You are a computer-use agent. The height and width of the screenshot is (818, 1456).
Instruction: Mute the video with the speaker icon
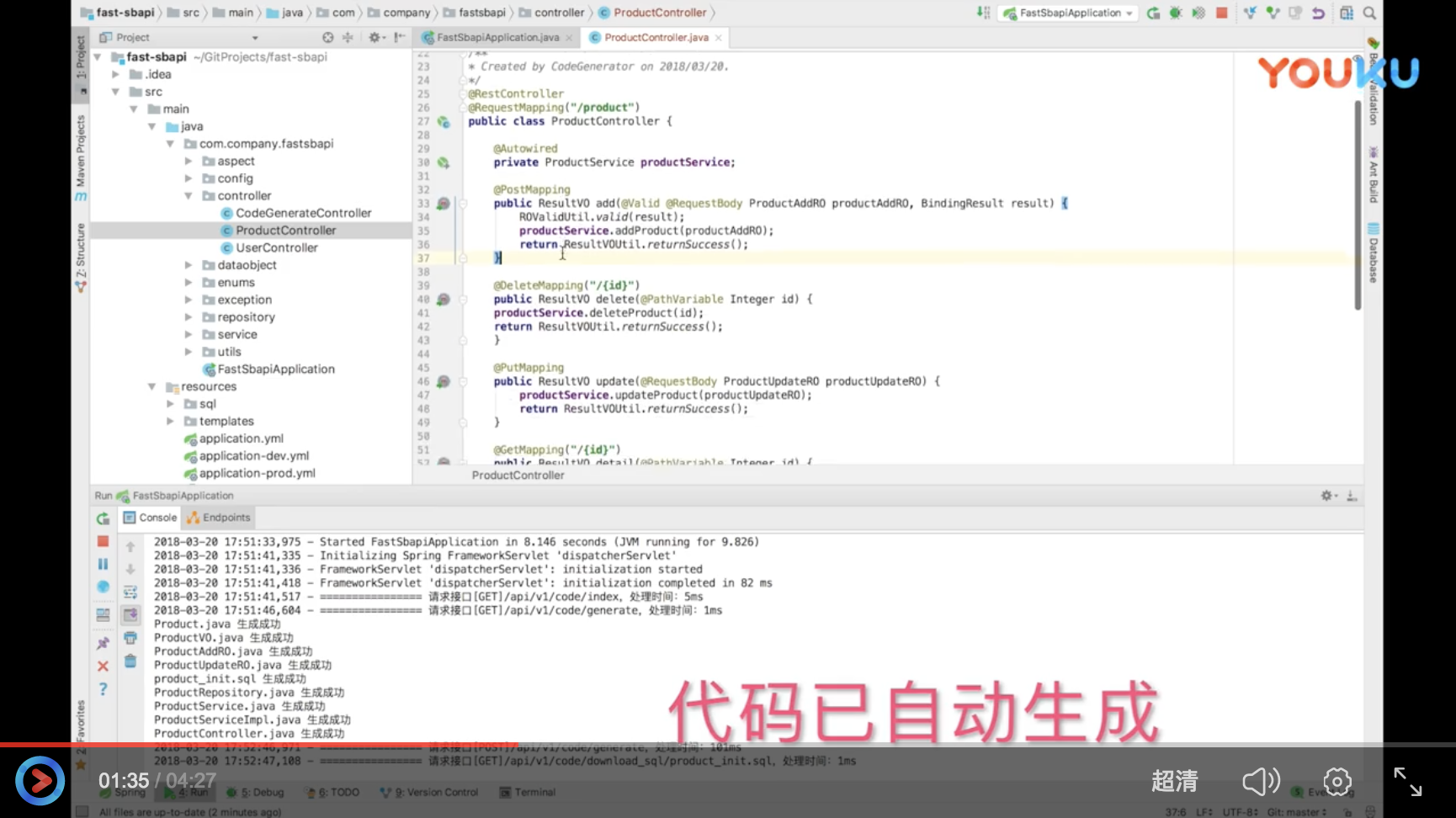1261,782
